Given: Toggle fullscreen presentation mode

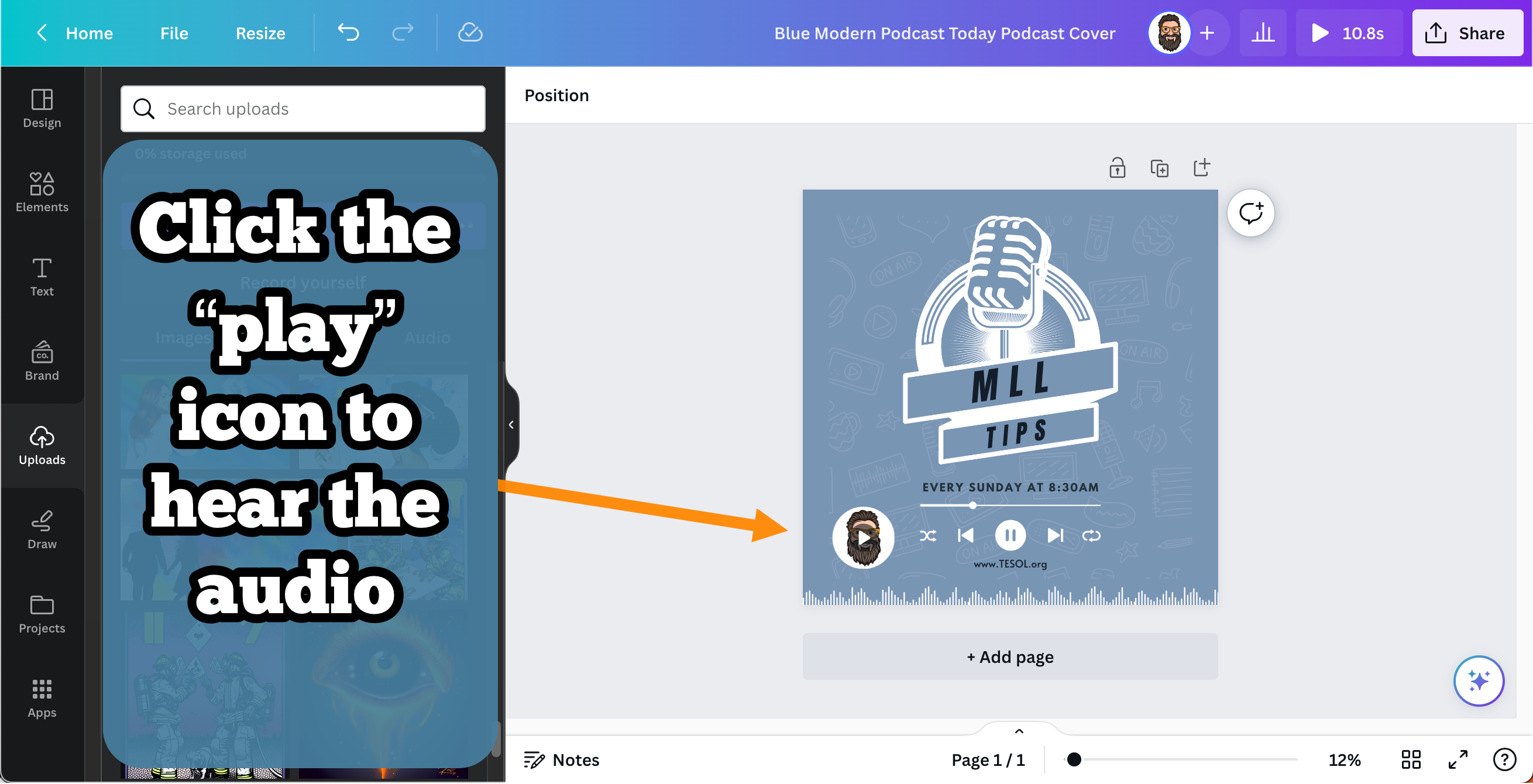Looking at the screenshot, I should coord(1458,759).
